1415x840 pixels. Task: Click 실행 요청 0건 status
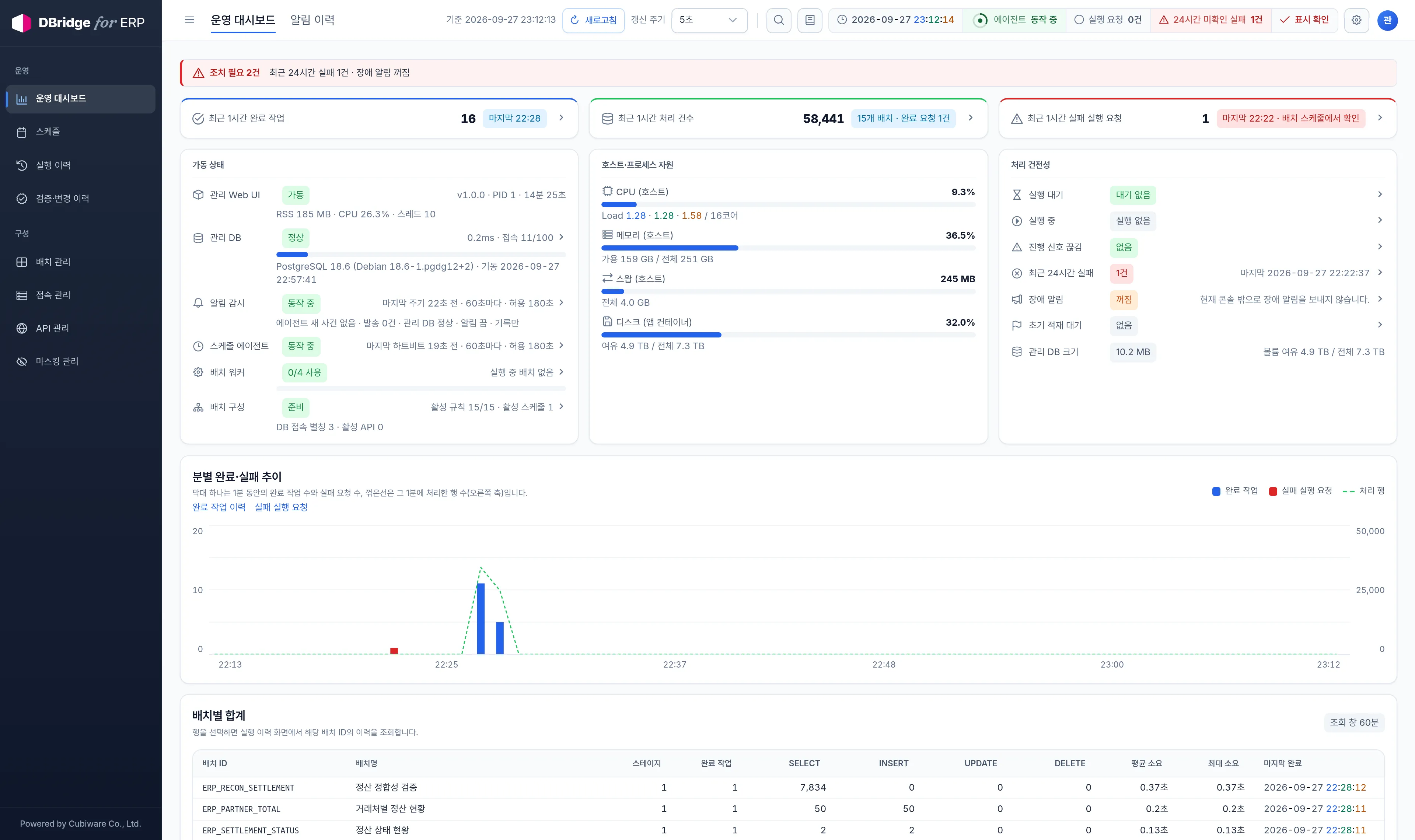click(x=1108, y=20)
